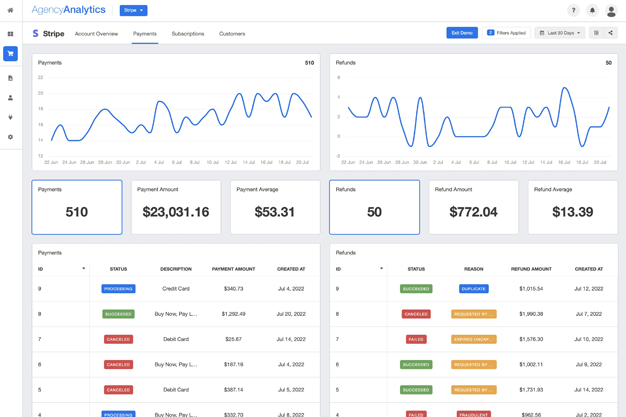Click FAILED badge in refund row 7
The height and width of the screenshot is (417, 626).
416,339
